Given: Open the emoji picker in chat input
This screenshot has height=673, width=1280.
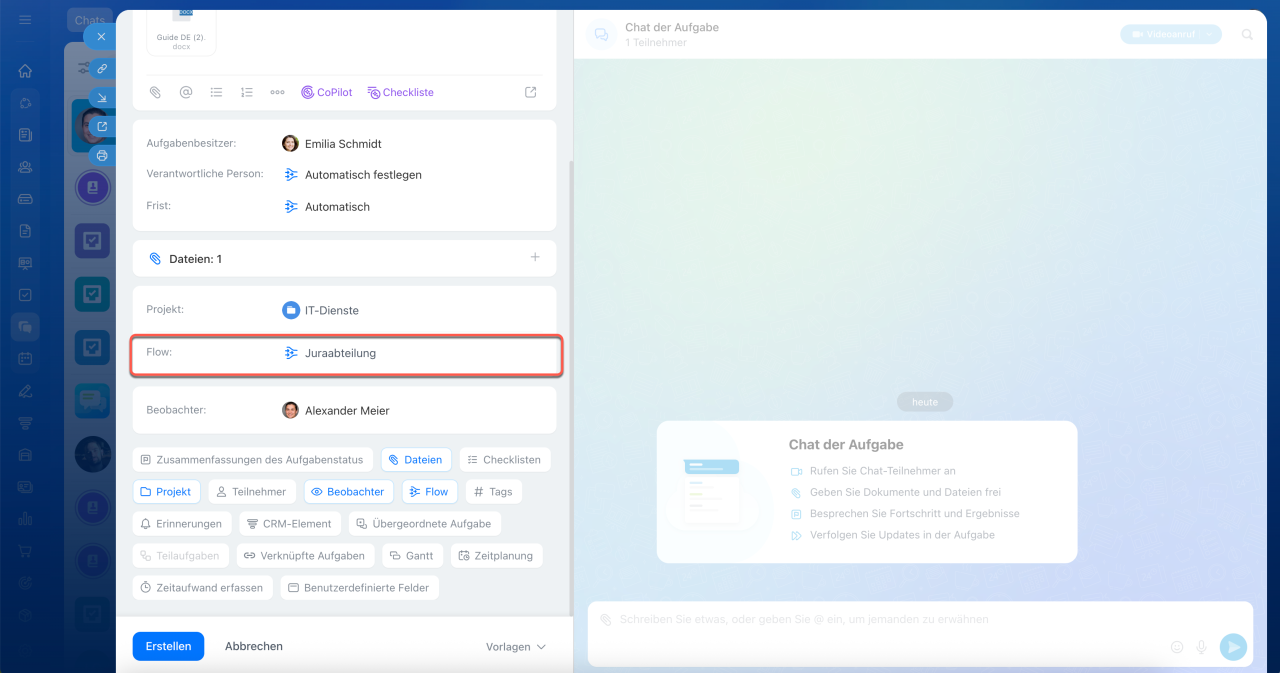Looking at the screenshot, I should [1177, 647].
